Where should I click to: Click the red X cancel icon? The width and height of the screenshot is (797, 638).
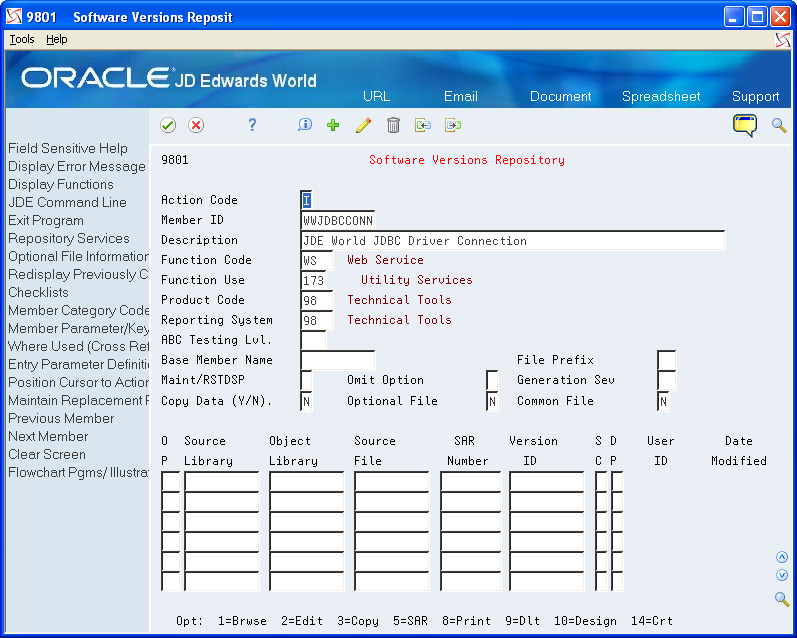tap(196, 125)
